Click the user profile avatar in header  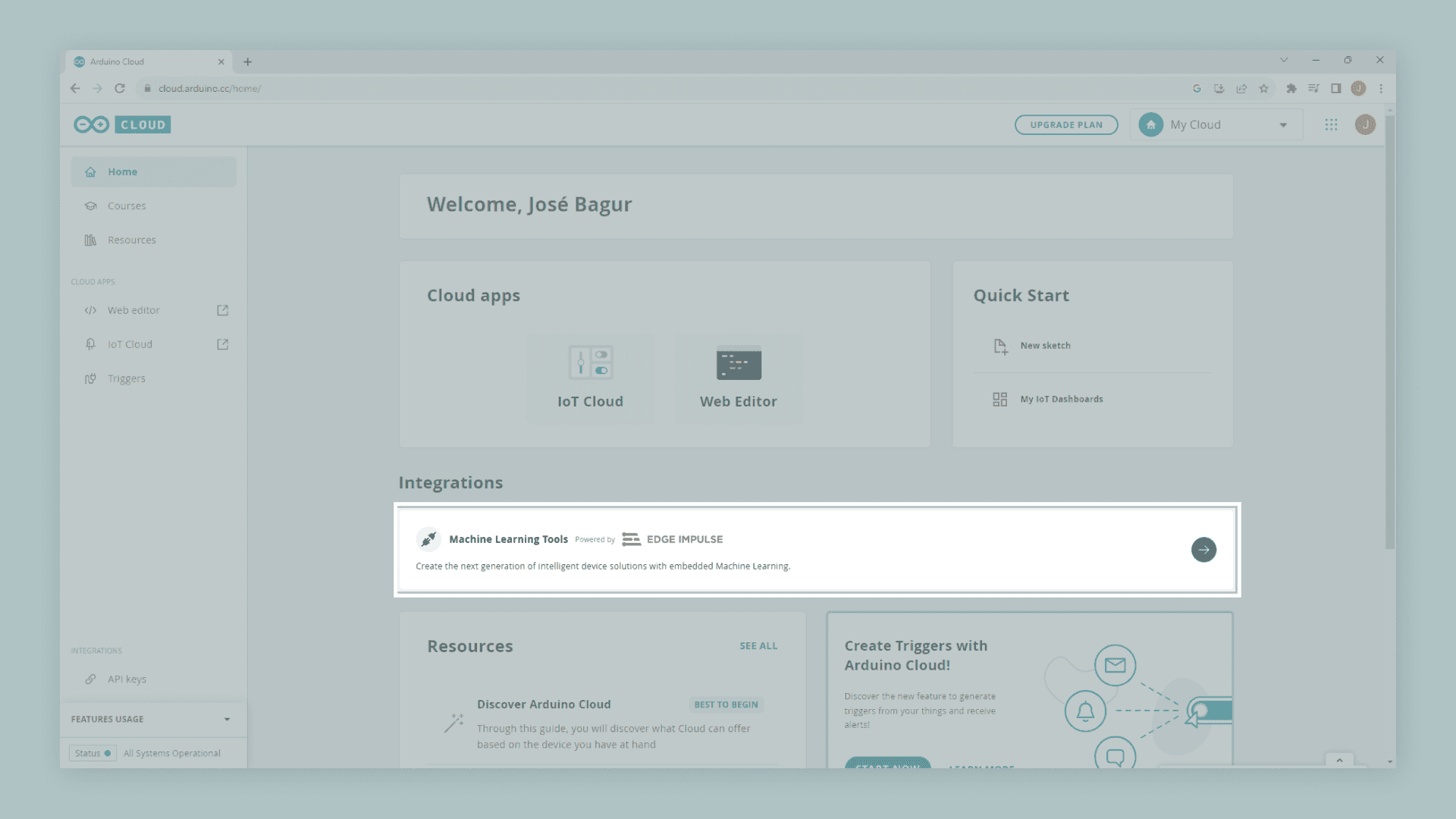coord(1365,124)
